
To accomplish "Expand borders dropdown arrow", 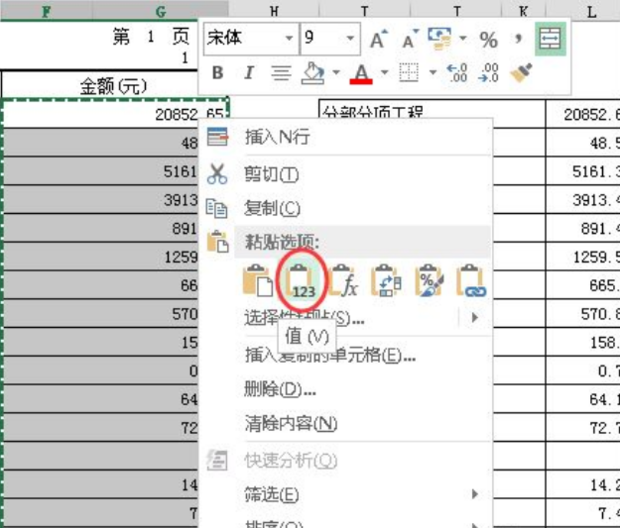I will point(433,72).
